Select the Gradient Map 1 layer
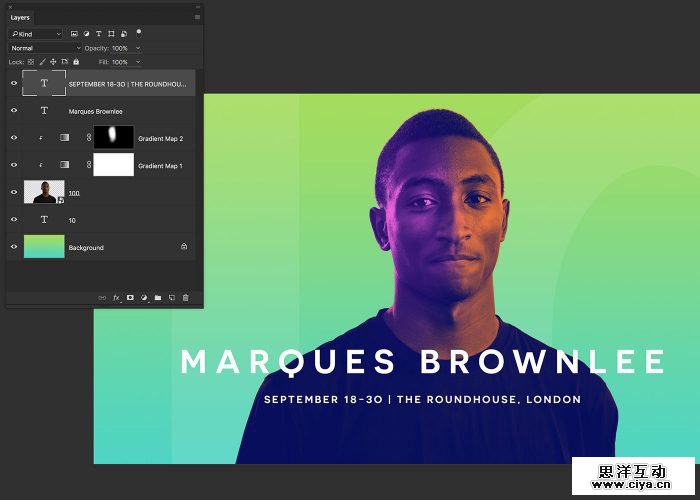Image resolution: width=700 pixels, height=500 pixels. (161, 165)
